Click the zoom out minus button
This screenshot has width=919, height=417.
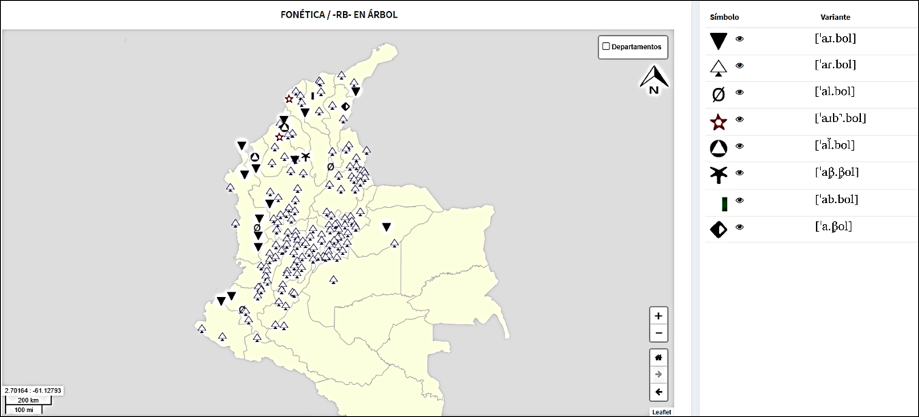[x=658, y=333]
